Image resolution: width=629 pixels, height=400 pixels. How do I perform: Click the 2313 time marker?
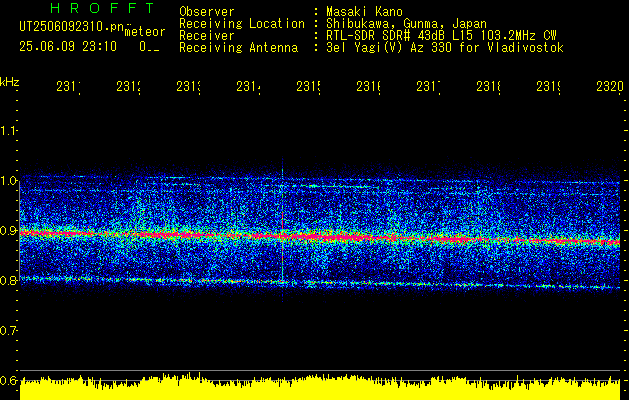point(188,87)
